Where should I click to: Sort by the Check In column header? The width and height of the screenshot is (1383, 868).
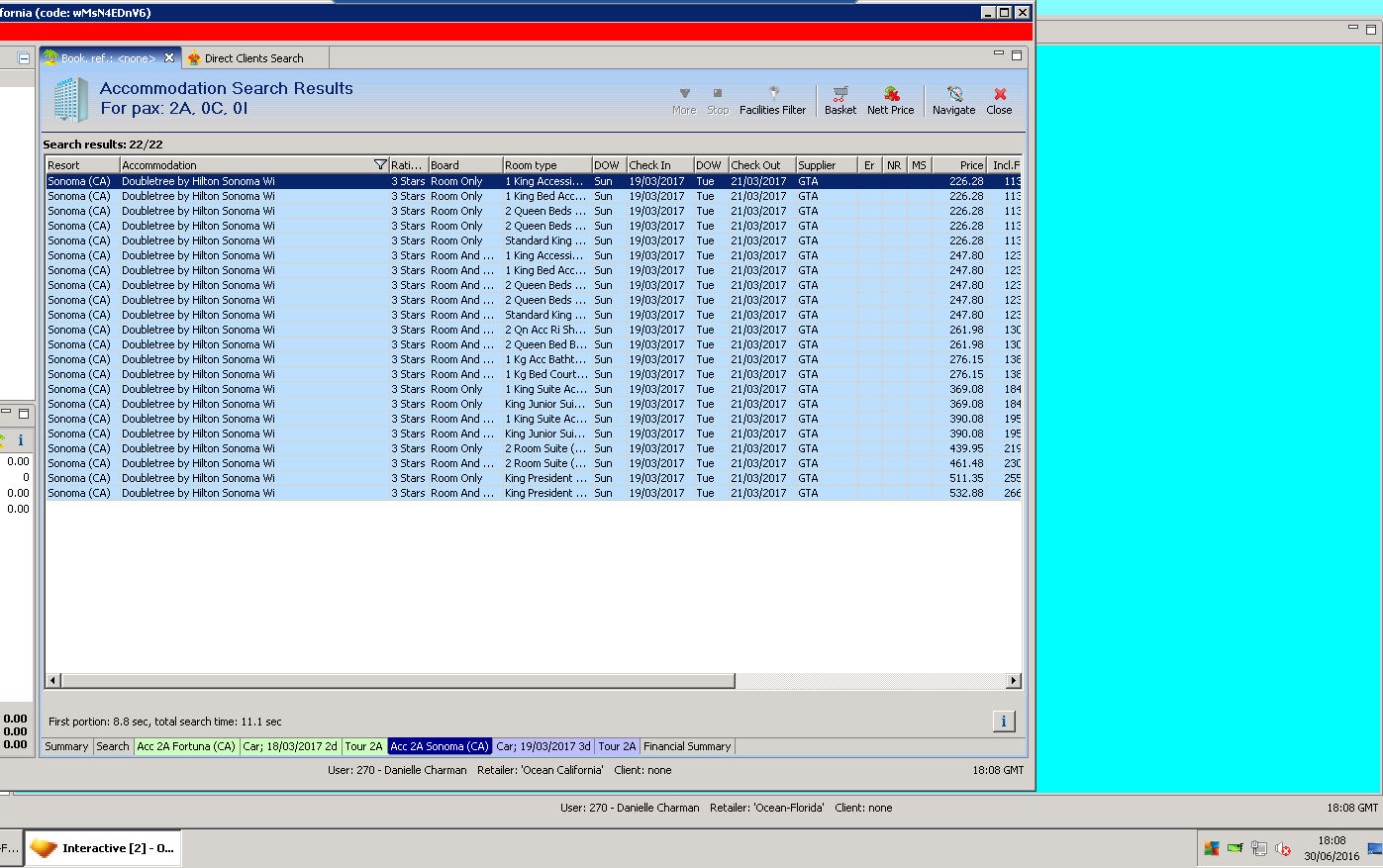(x=659, y=165)
